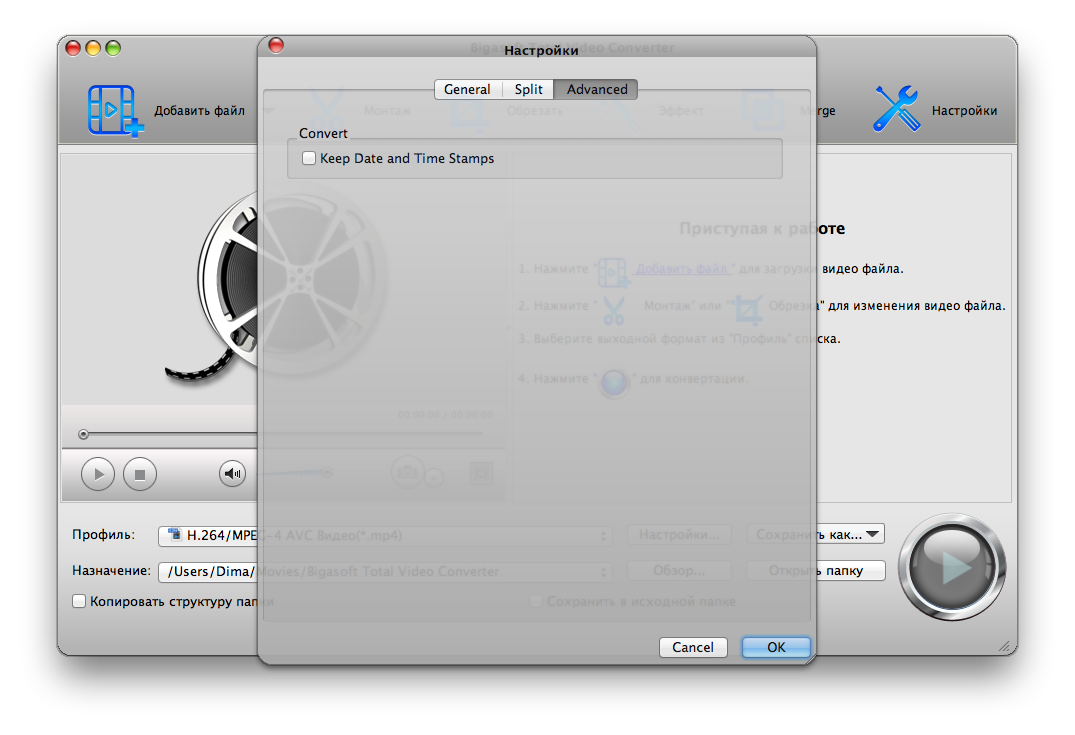Screen dimensions: 1075x735
Task: Click the Назначение path field
Action: pos(385,571)
